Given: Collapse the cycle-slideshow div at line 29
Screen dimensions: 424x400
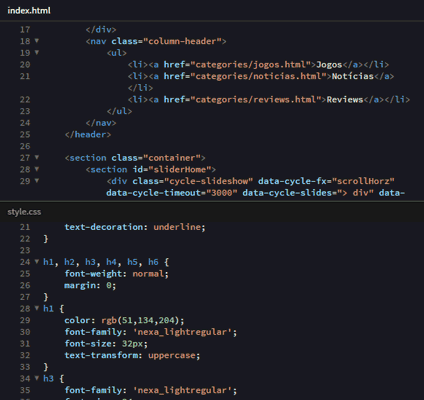Looking at the screenshot, I should pos(37,181).
